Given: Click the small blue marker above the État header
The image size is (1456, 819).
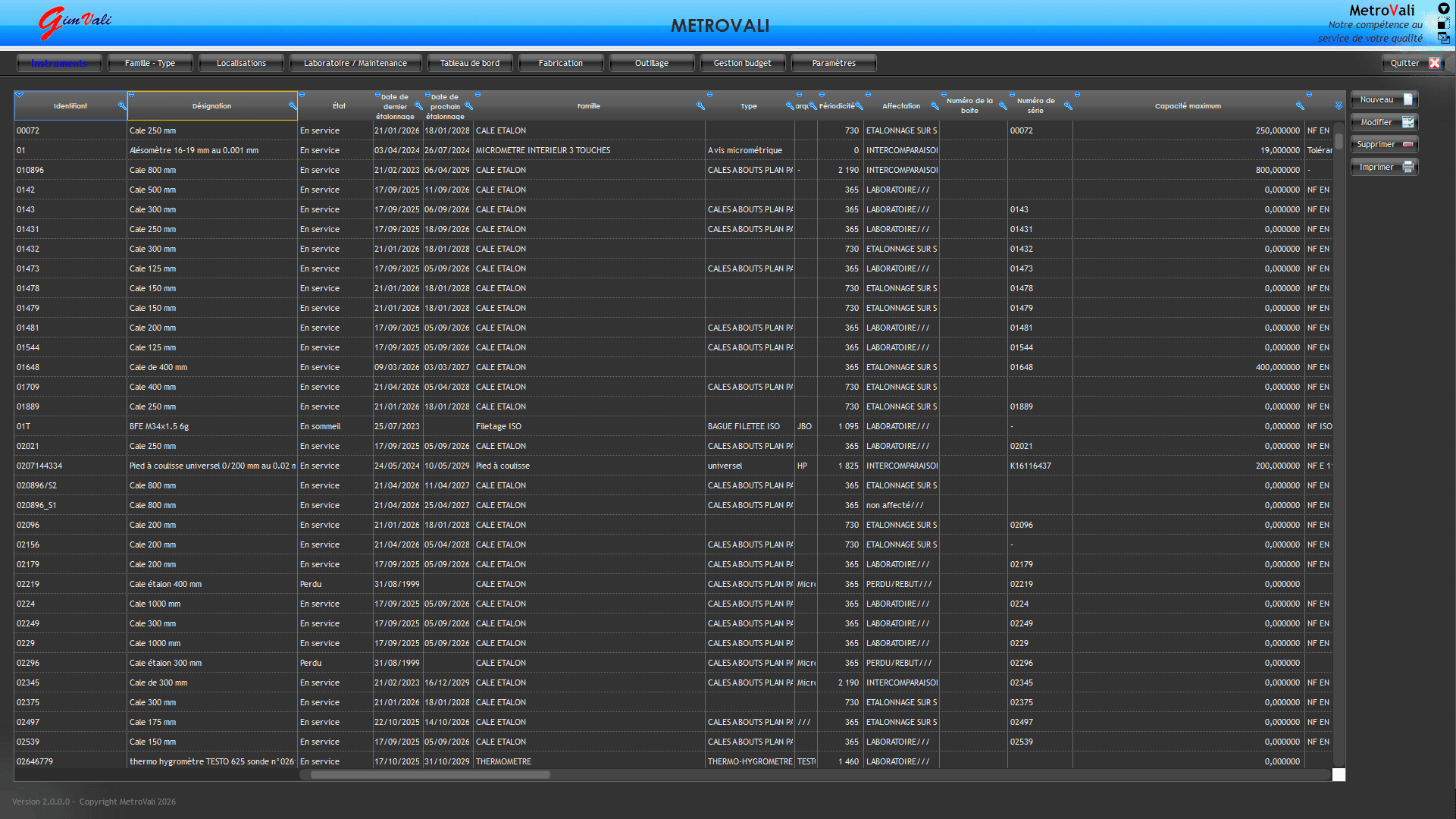Looking at the screenshot, I should pyautogui.click(x=302, y=95).
